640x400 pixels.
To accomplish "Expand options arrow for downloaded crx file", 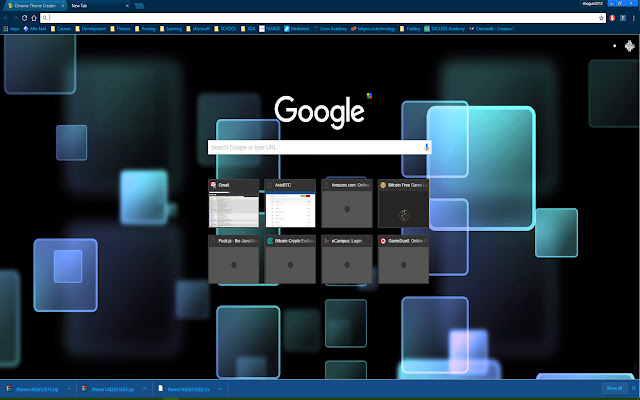I will [220, 389].
